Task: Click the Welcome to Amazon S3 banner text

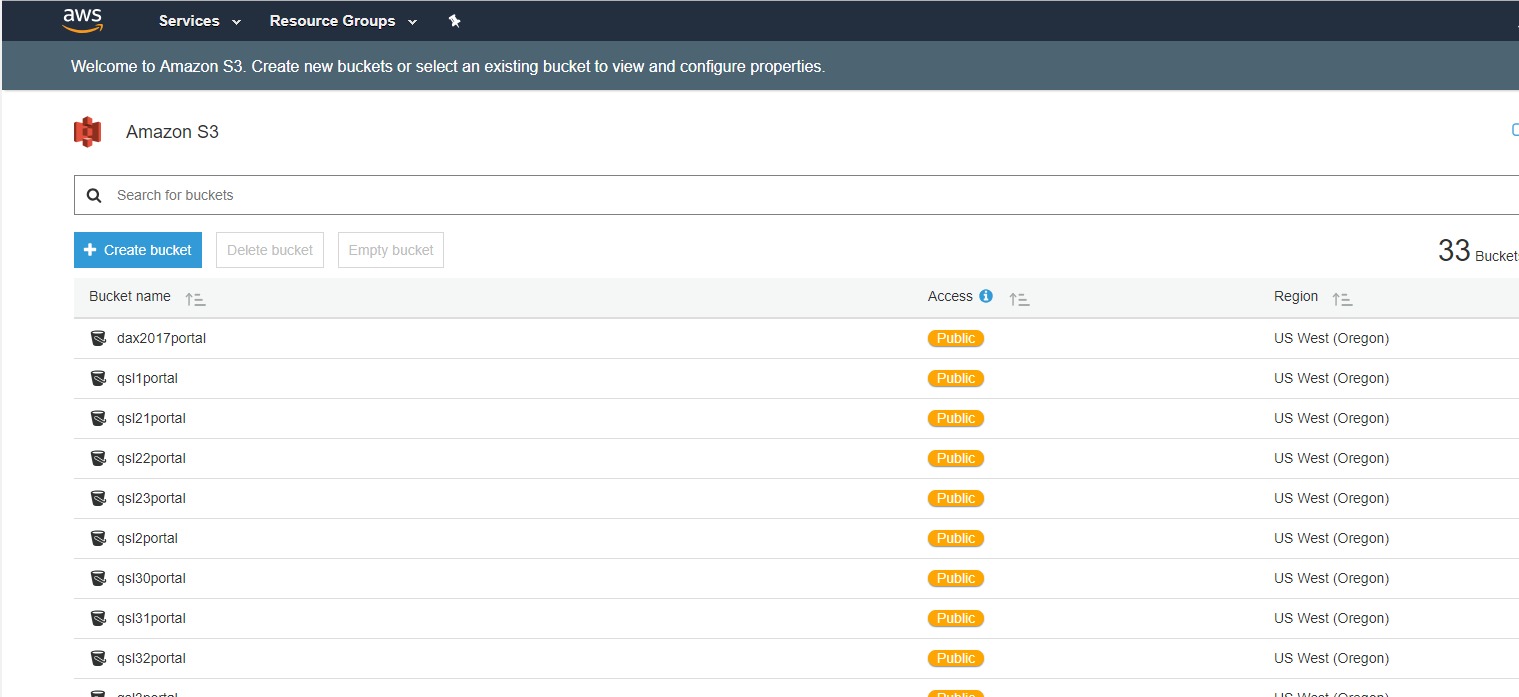Action: pyautogui.click(x=448, y=67)
